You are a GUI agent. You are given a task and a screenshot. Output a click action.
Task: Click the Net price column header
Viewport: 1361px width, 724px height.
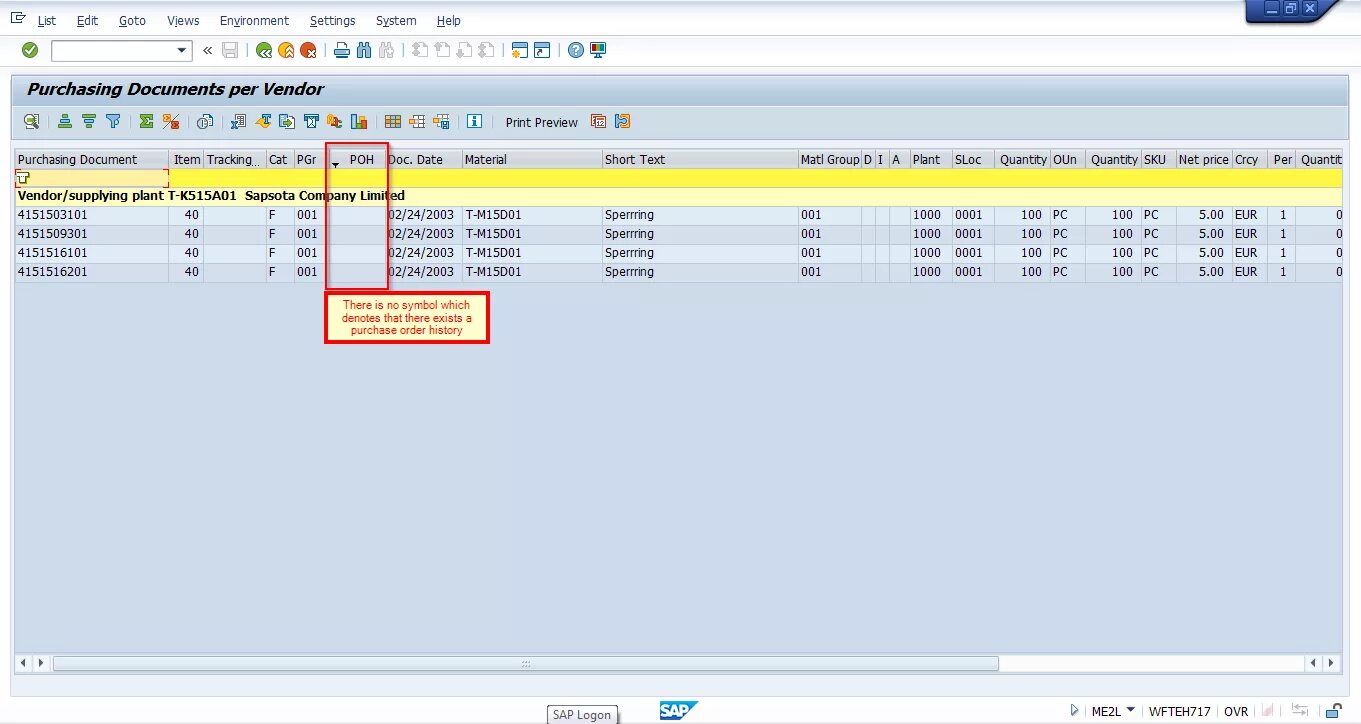[x=1204, y=160]
